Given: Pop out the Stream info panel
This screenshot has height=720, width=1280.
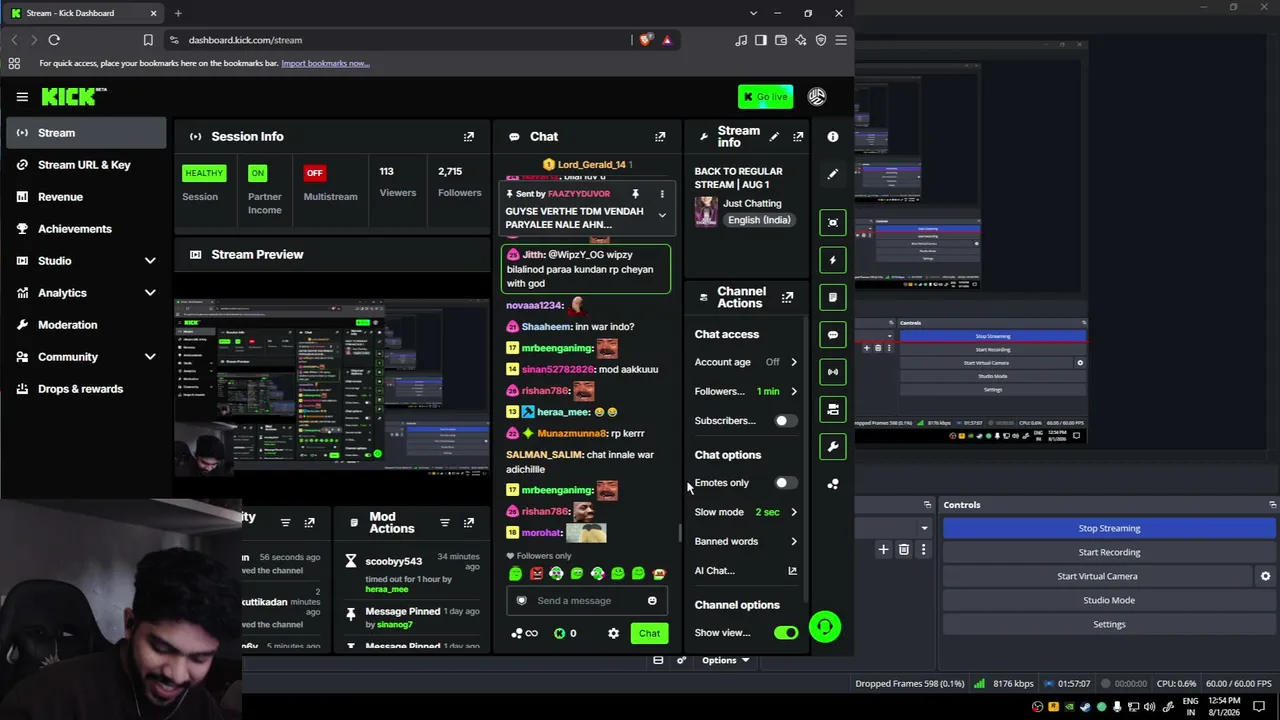Looking at the screenshot, I should 798,137.
